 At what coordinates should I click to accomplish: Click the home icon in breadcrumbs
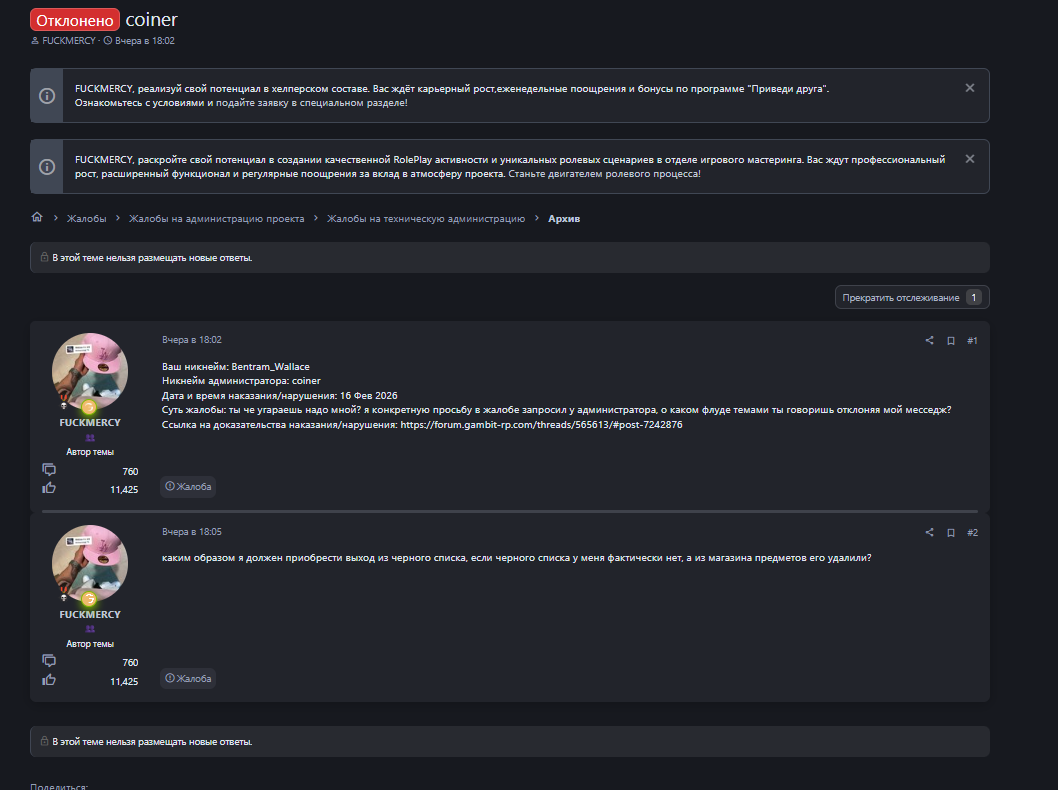(37, 218)
